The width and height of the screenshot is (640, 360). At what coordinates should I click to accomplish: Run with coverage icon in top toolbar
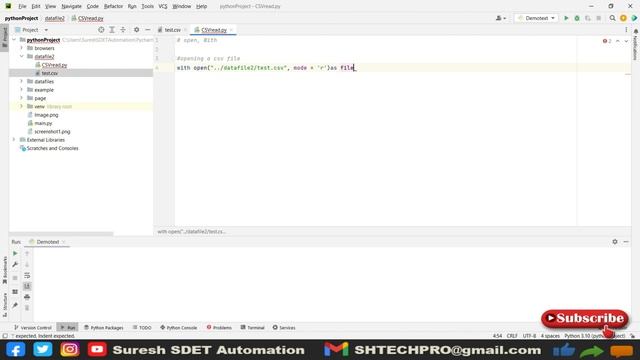tap(588, 18)
